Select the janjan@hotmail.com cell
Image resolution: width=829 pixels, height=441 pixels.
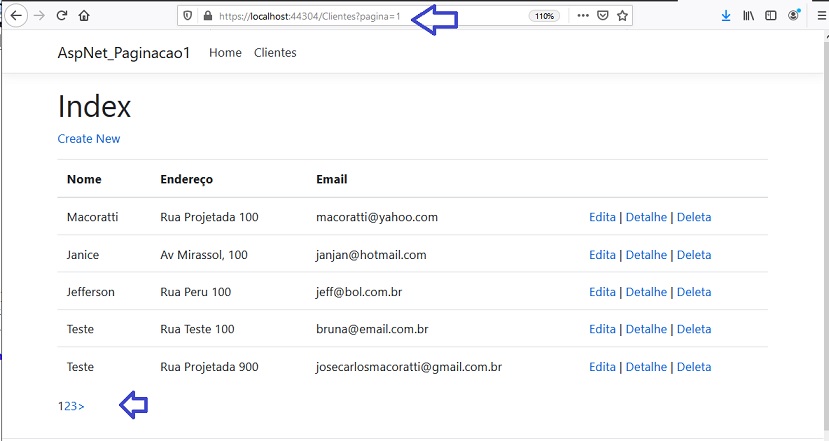tap(371, 255)
